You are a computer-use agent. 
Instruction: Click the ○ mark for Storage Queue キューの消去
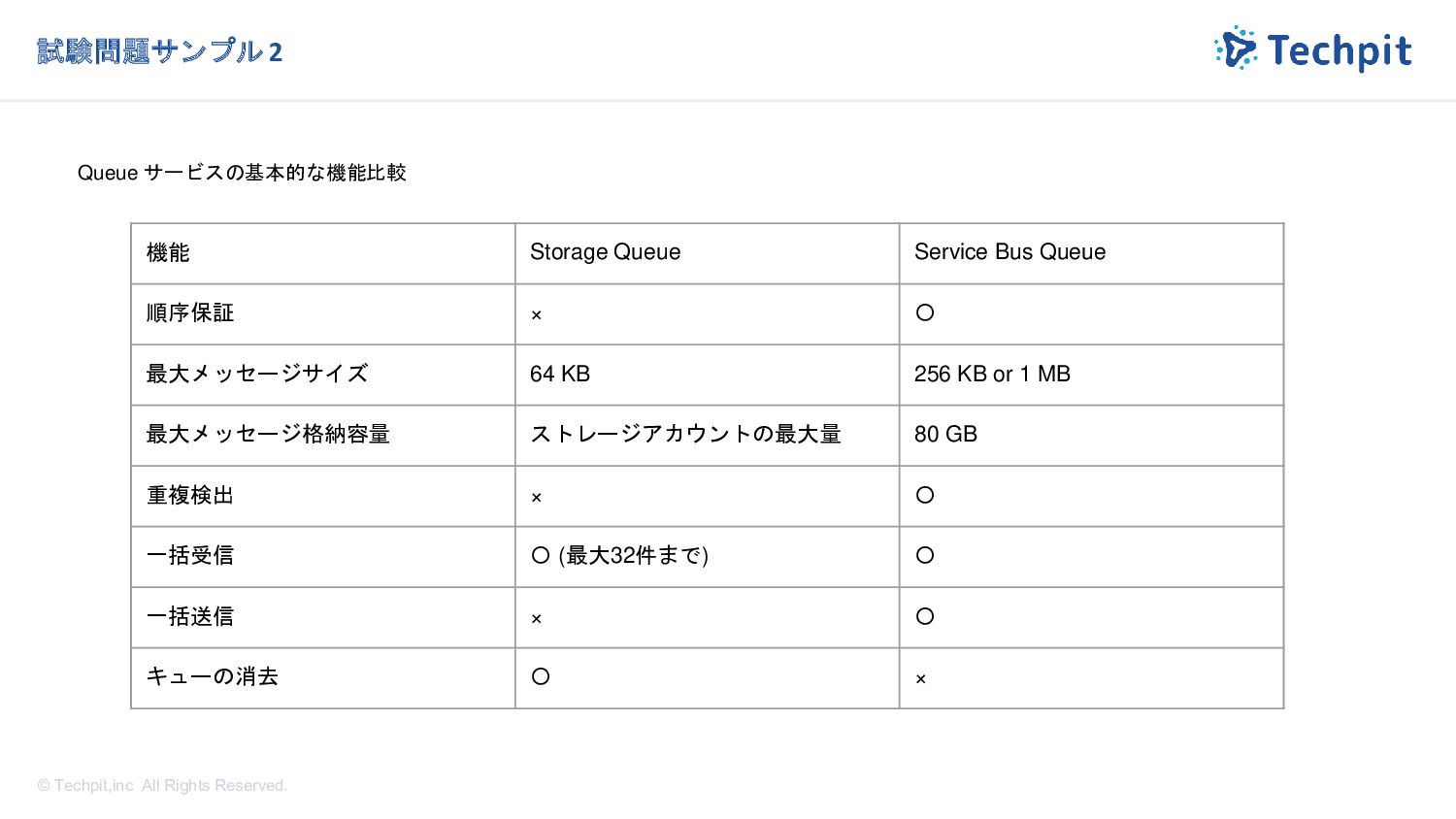541,676
